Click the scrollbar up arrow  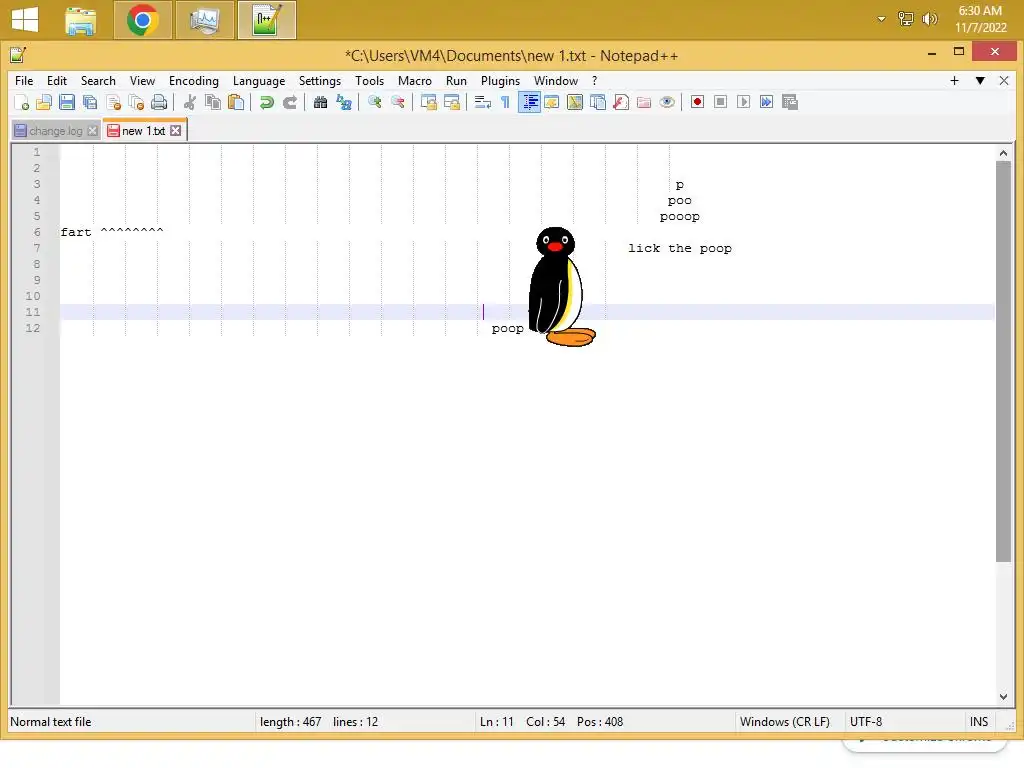pyautogui.click(x=1003, y=153)
